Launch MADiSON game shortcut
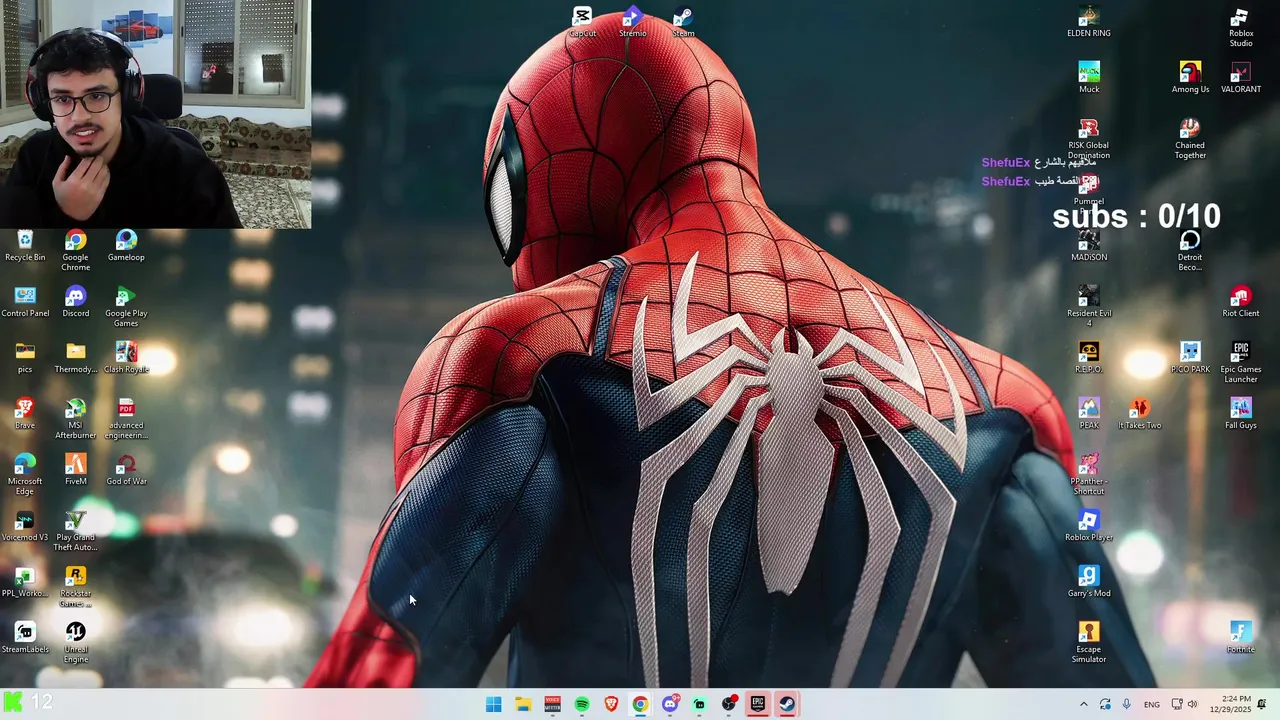 click(x=1089, y=246)
